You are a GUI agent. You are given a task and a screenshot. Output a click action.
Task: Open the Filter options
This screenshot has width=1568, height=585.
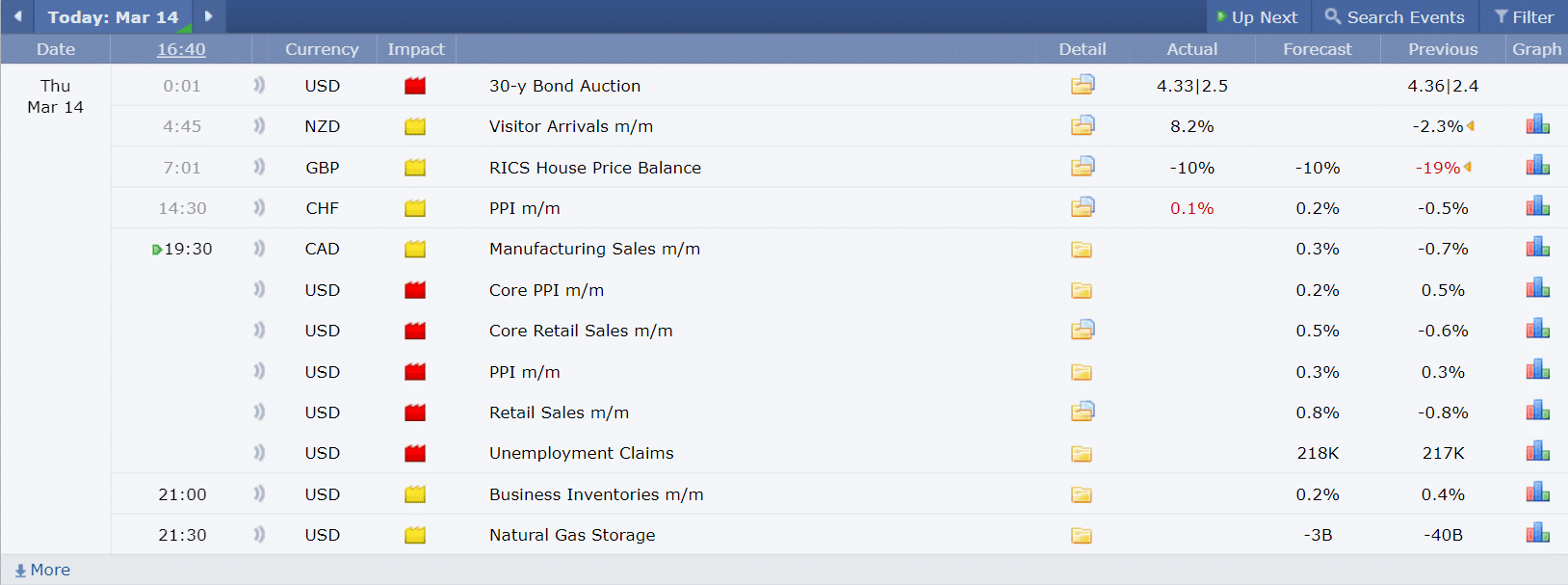[1524, 17]
